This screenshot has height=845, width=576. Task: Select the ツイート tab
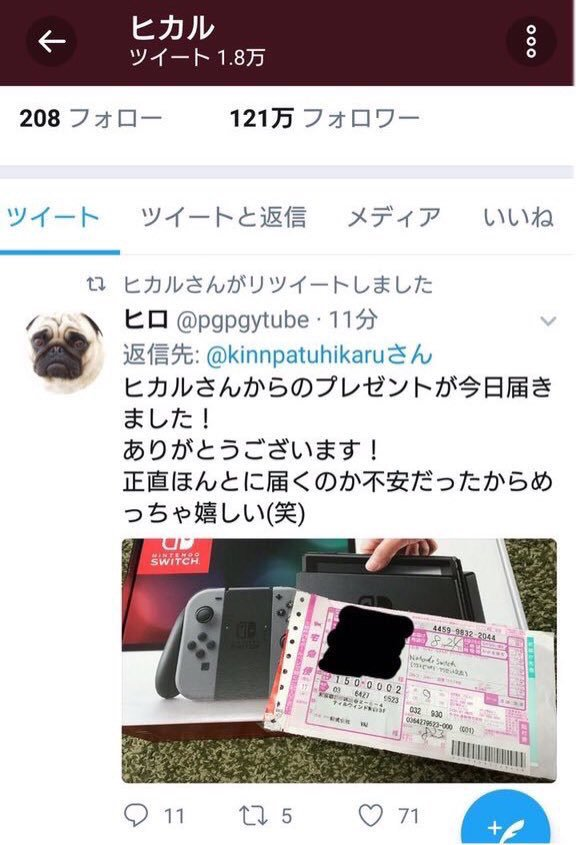pyautogui.click(x=54, y=217)
